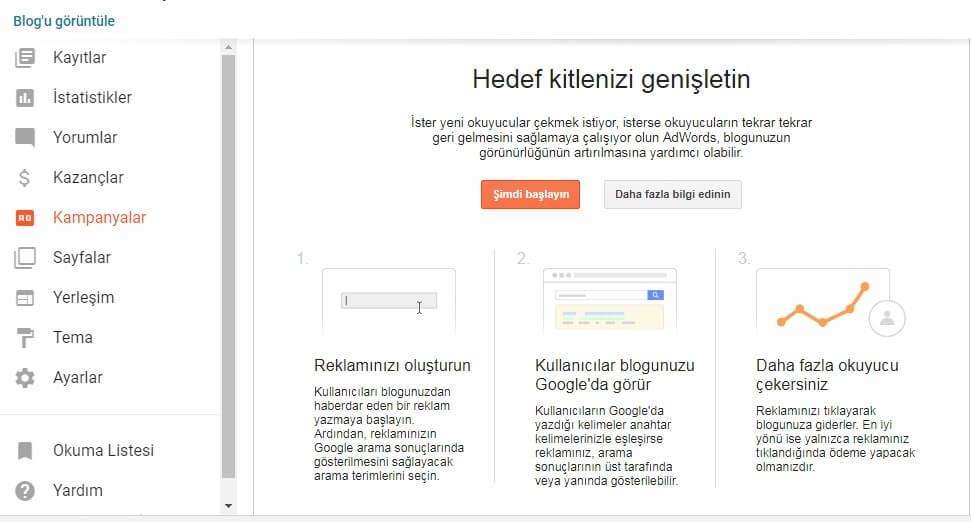971x522 pixels.
Task: Click the Reklamınızı oluşturun heading
Action: (x=392, y=365)
